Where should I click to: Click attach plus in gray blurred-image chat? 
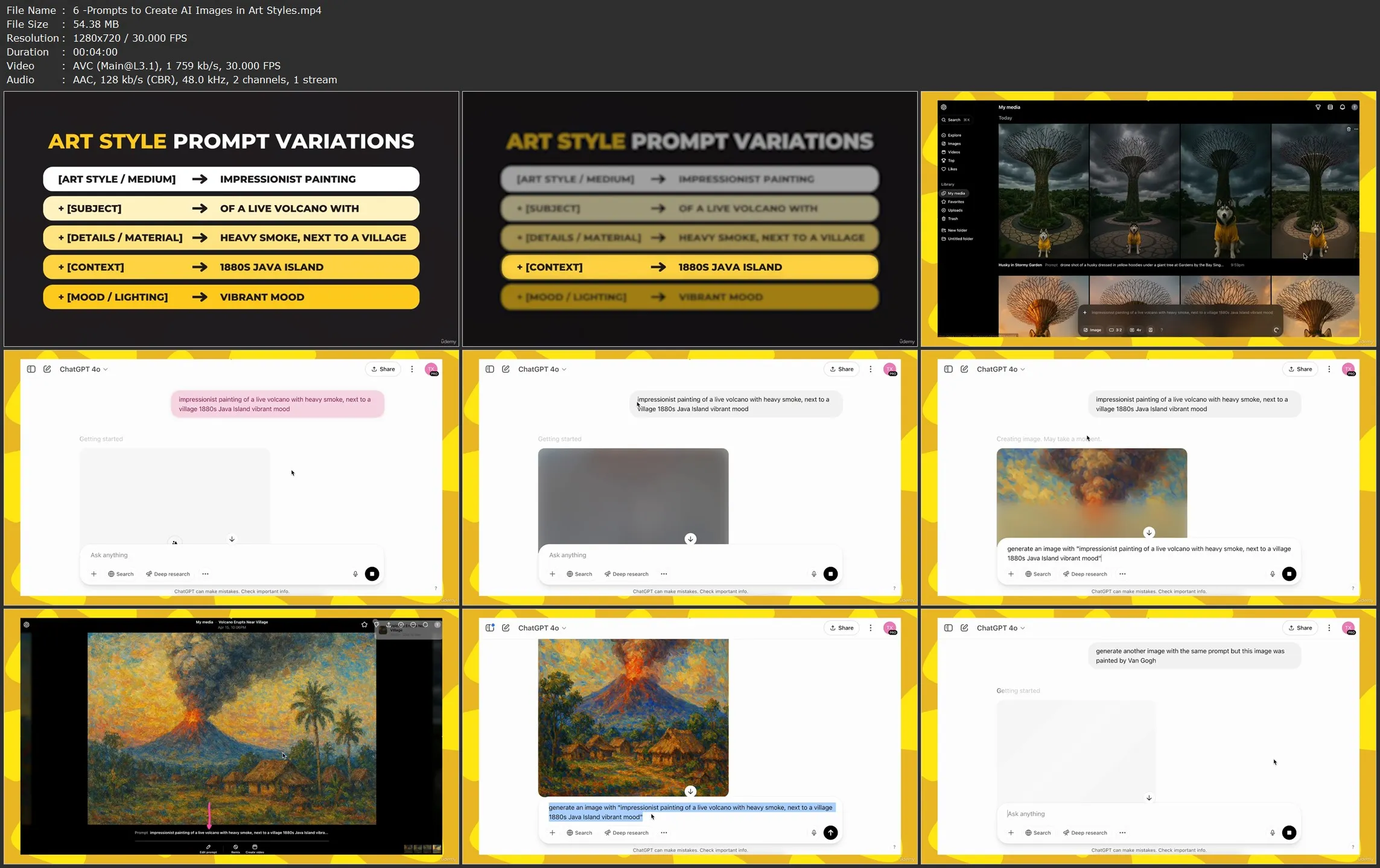point(552,574)
